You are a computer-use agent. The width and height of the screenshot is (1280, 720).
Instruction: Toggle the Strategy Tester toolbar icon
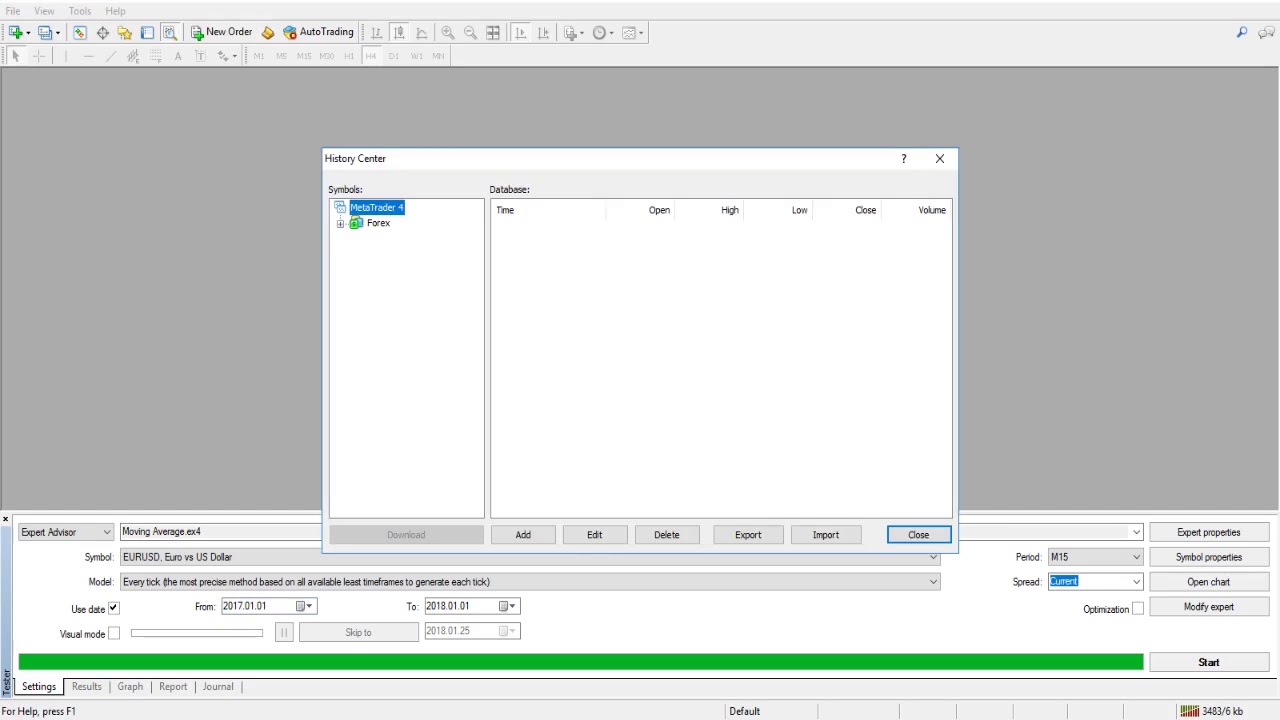point(170,33)
